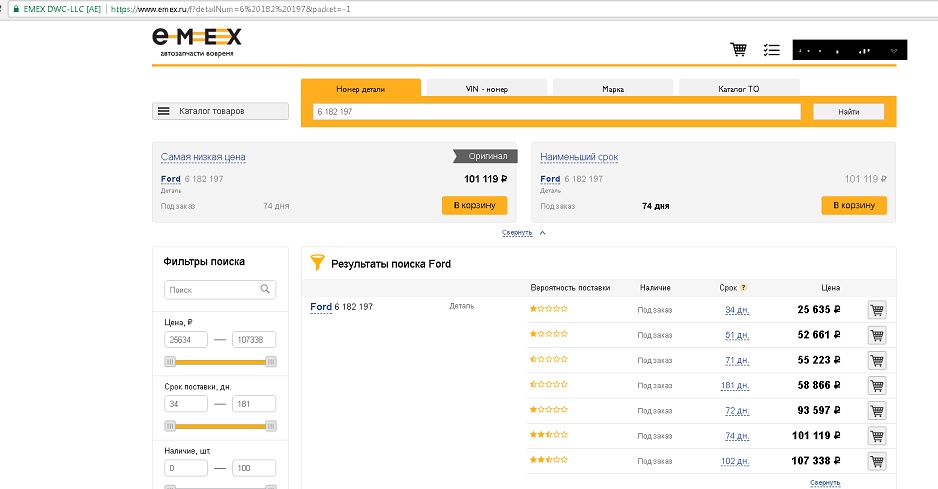Add the 101 119 ₽ row offer to cart

877,436
